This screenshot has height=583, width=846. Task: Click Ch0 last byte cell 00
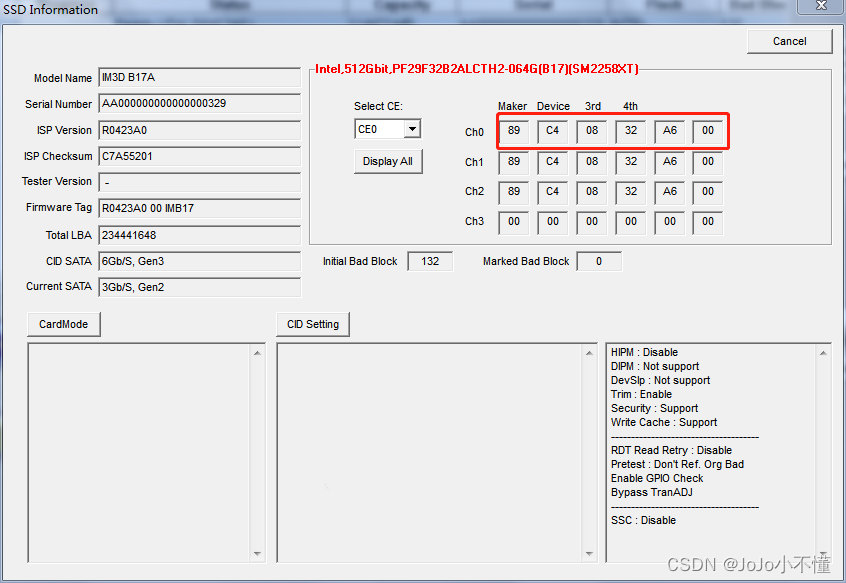[708, 131]
